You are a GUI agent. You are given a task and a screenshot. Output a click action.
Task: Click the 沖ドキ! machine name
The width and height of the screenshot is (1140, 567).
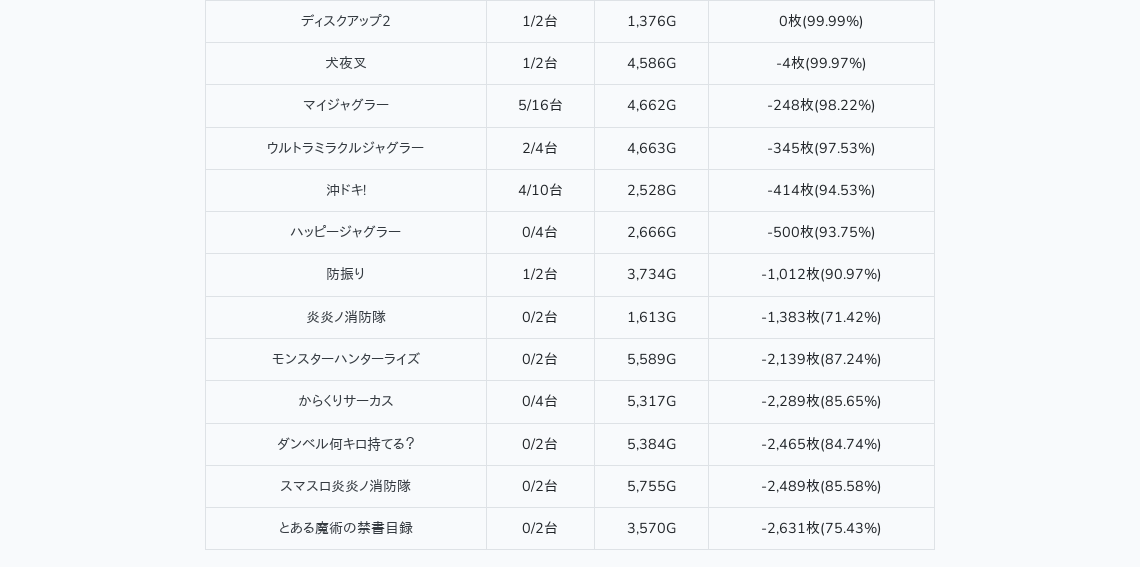(345, 190)
